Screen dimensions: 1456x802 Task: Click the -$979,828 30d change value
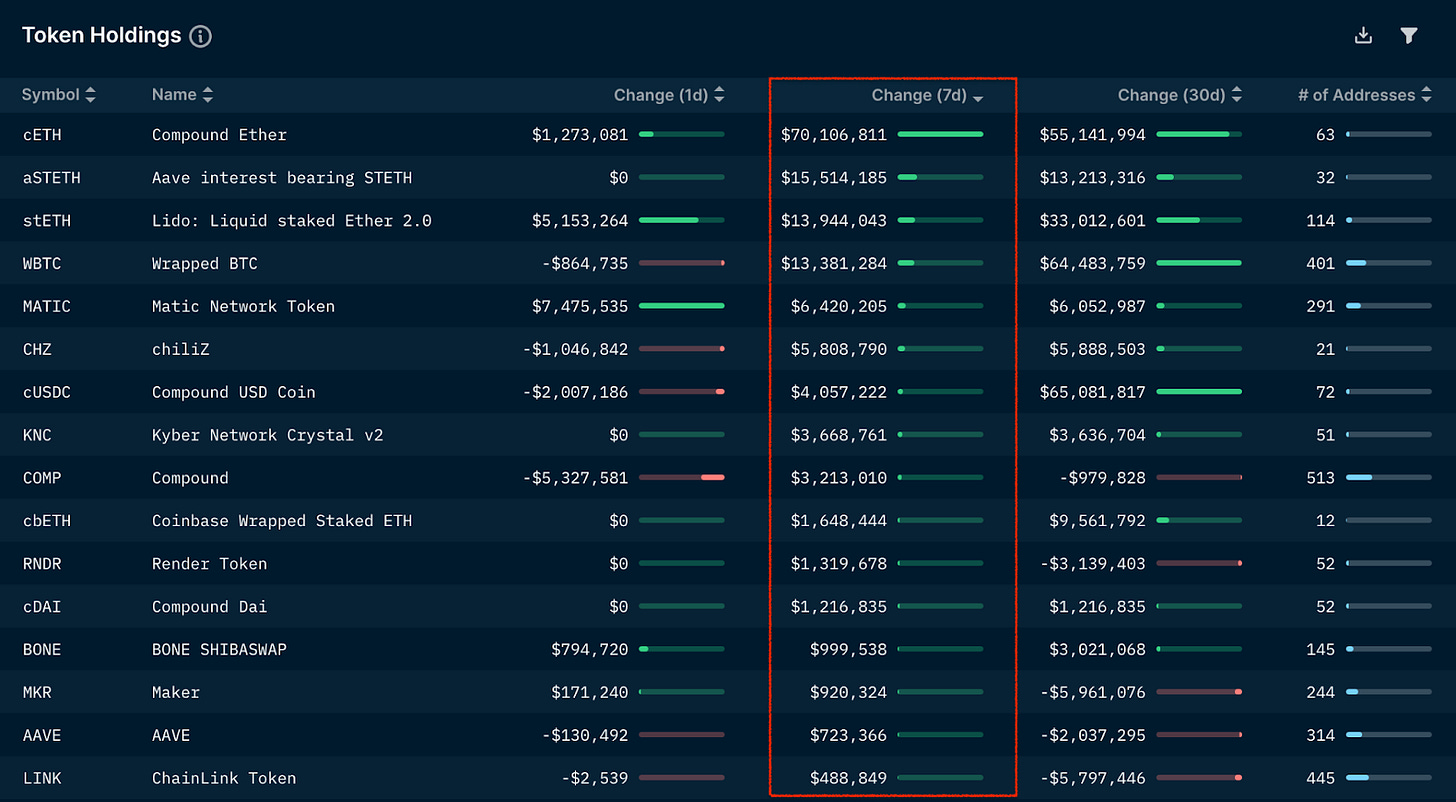point(1103,479)
